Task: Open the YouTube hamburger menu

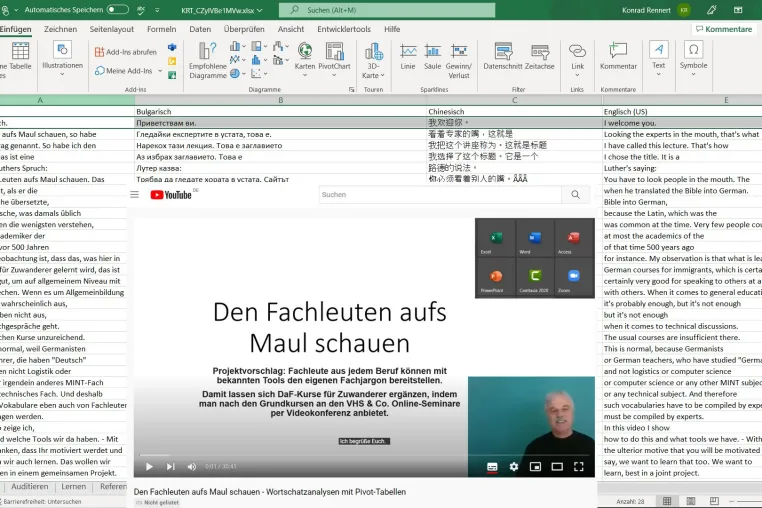Action: tap(135, 194)
